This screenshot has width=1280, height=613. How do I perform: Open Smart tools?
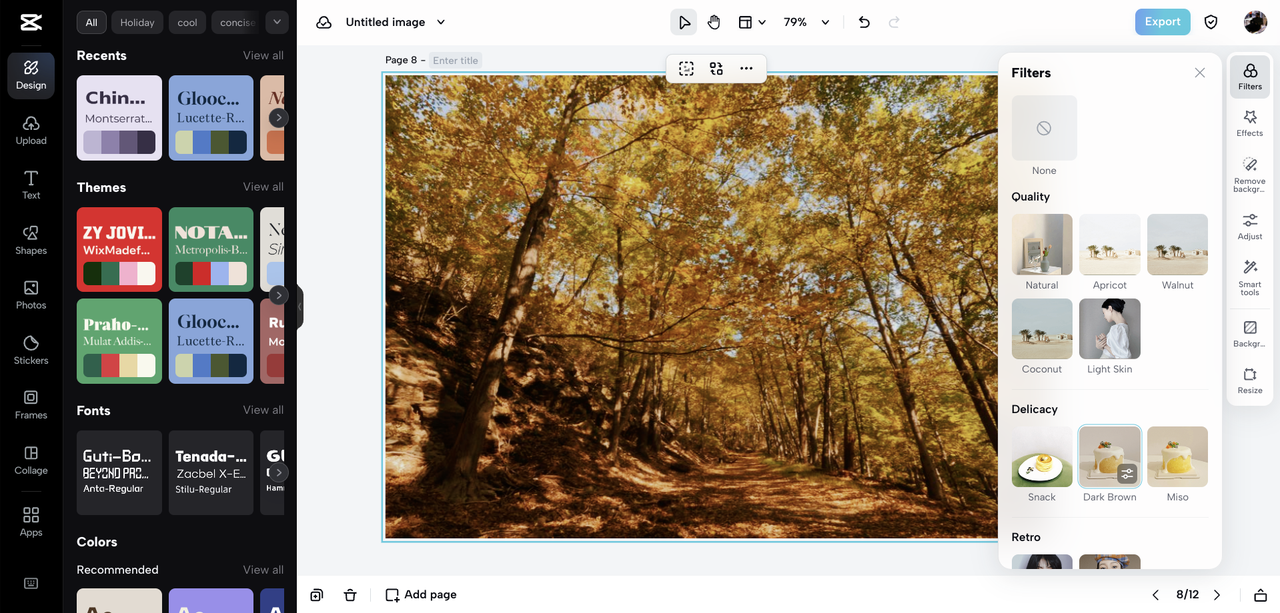(1250, 278)
